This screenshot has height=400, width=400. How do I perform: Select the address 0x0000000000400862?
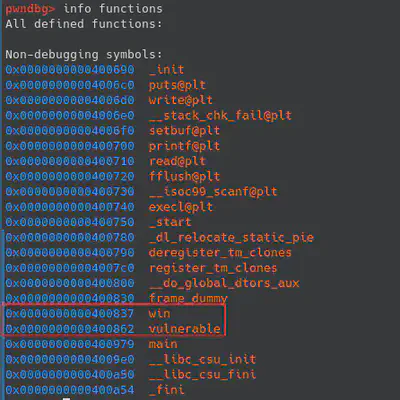click(x=70, y=329)
